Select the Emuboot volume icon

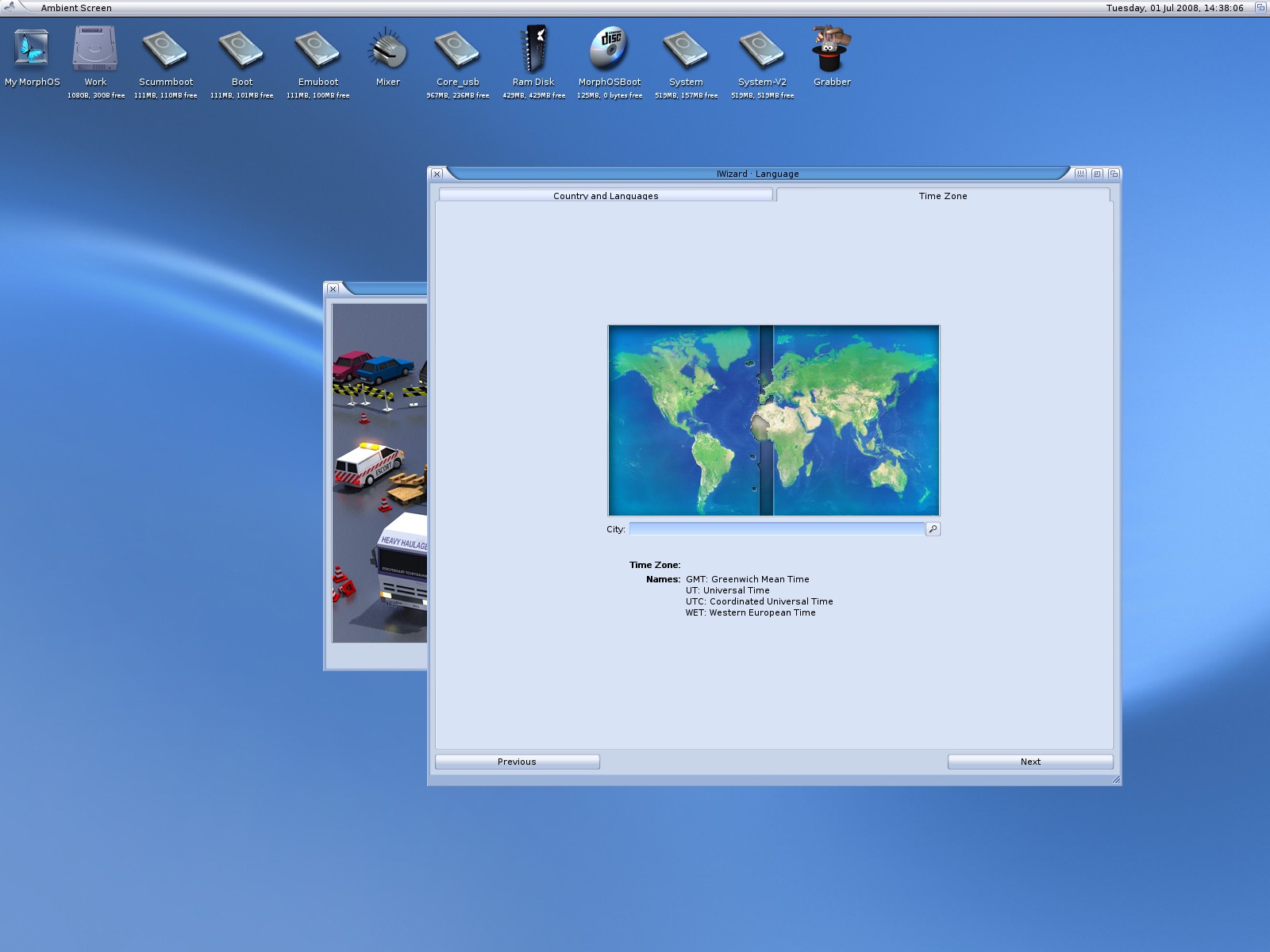317,49
